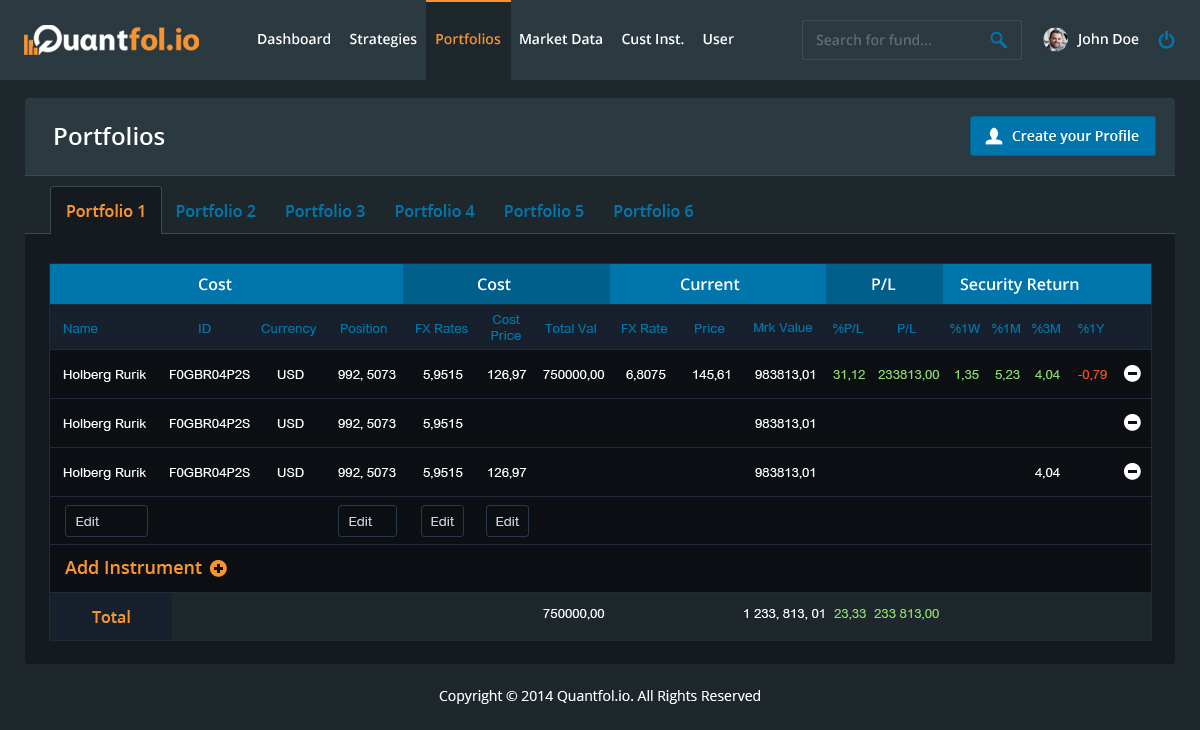Click the Add Instrument plus icon
Screen dimensions: 1200x730
coord(218,568)
